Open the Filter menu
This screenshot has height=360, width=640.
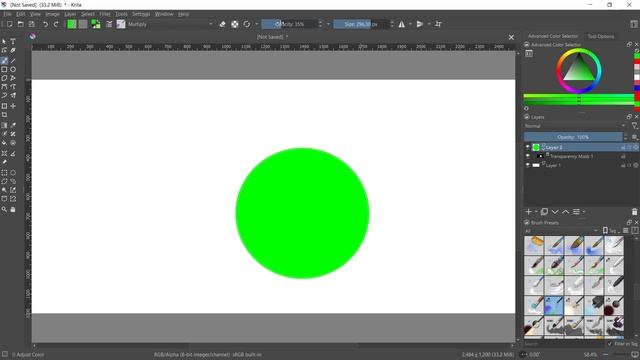105,14
